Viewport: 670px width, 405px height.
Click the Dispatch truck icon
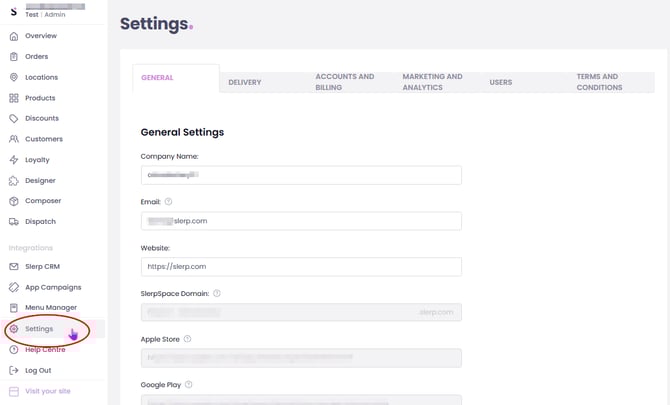[14, 221]
